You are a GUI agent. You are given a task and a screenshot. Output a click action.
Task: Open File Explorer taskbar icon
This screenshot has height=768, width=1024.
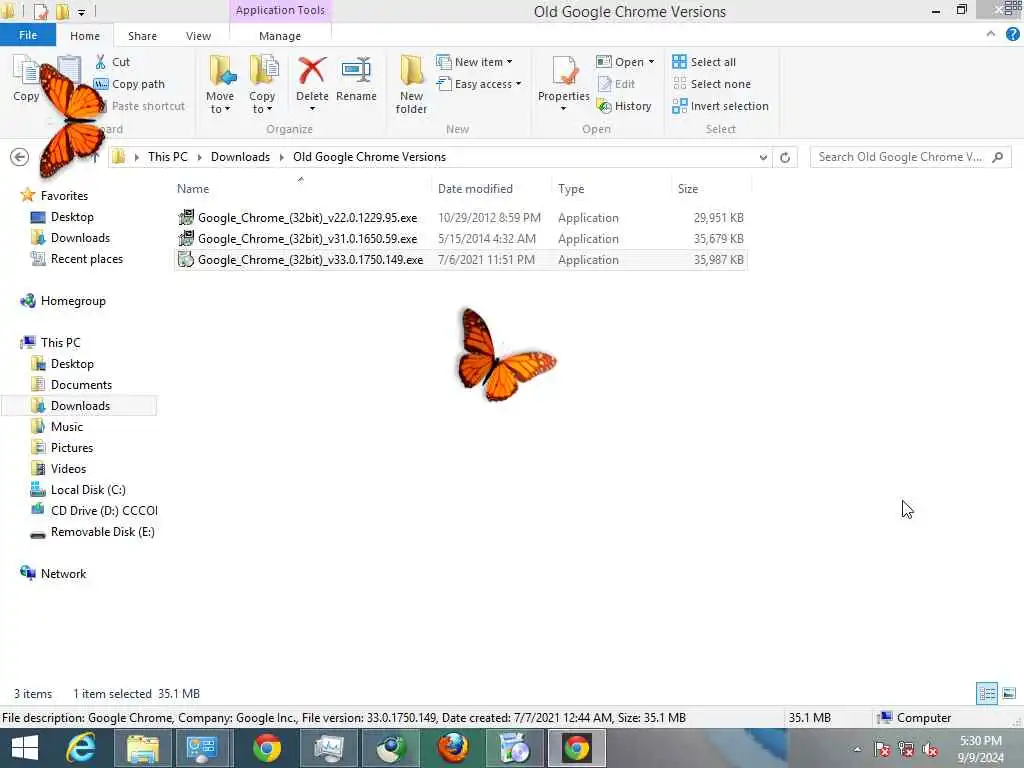tap(143, 748)
